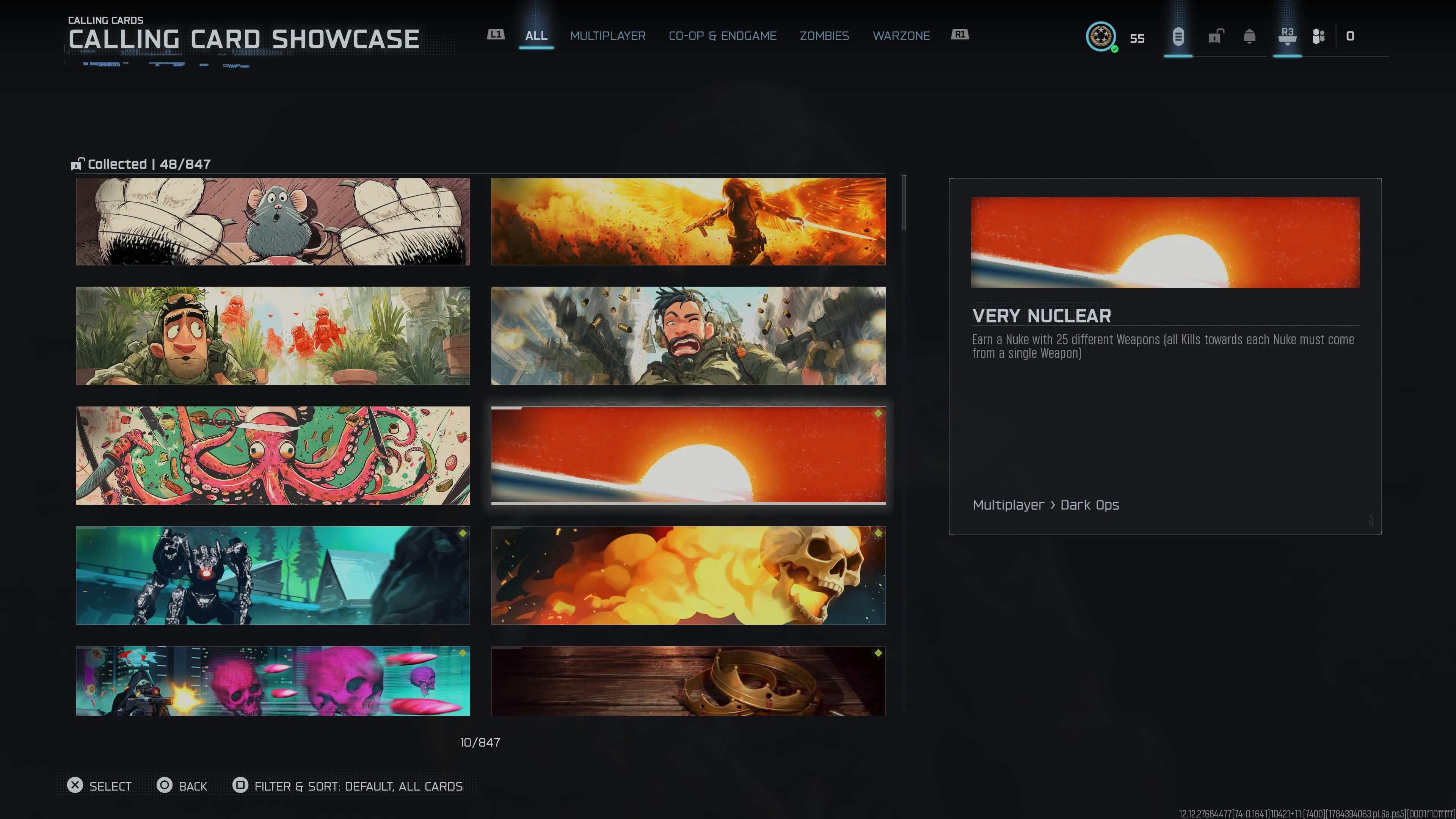Image resolution: width=1456 pixels, height=819 pixels.
Task: Click the X button icon for Select
Action: [x=75, y=785]
